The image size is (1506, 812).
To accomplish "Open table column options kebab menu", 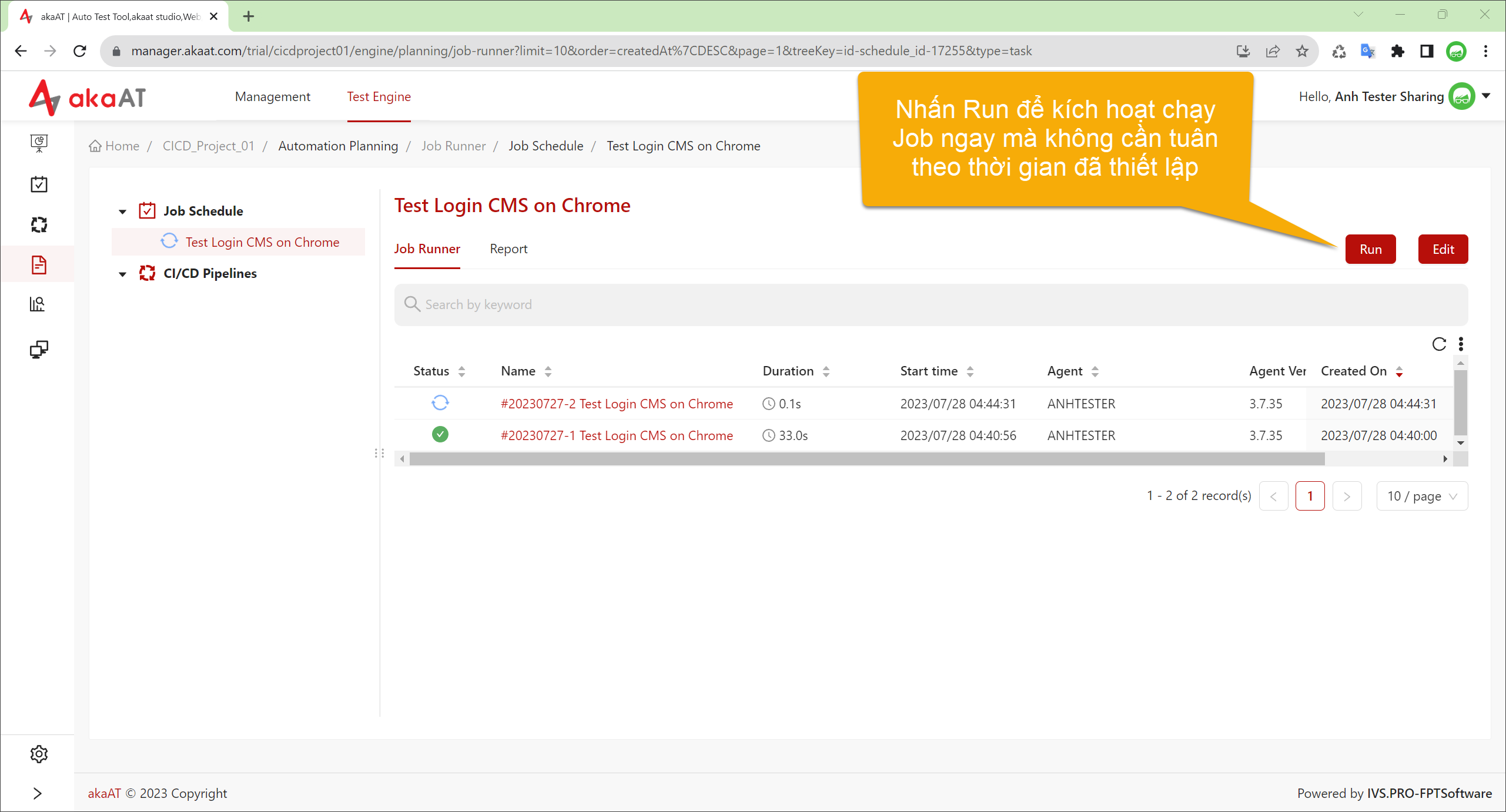I will coord(1461,344).
